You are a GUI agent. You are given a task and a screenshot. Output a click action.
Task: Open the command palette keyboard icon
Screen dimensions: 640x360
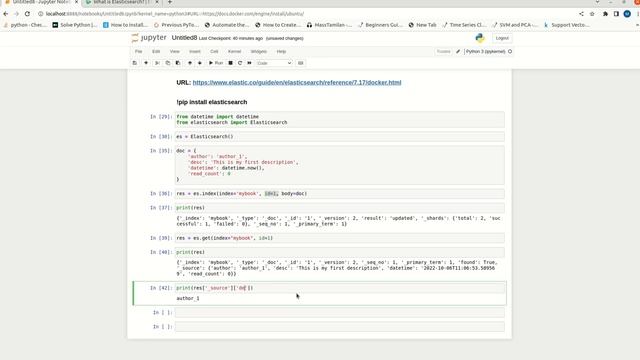[300, 63]
